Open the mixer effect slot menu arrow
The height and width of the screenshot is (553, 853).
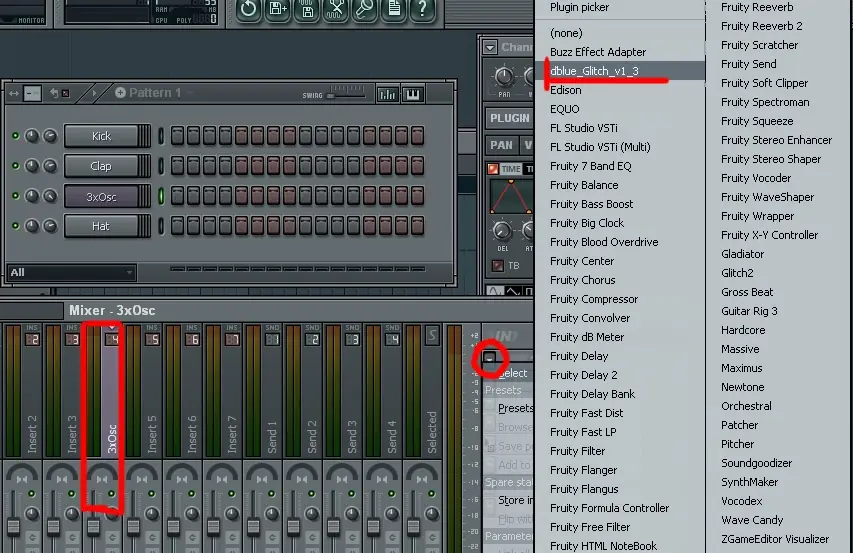[x=490, y=358]
